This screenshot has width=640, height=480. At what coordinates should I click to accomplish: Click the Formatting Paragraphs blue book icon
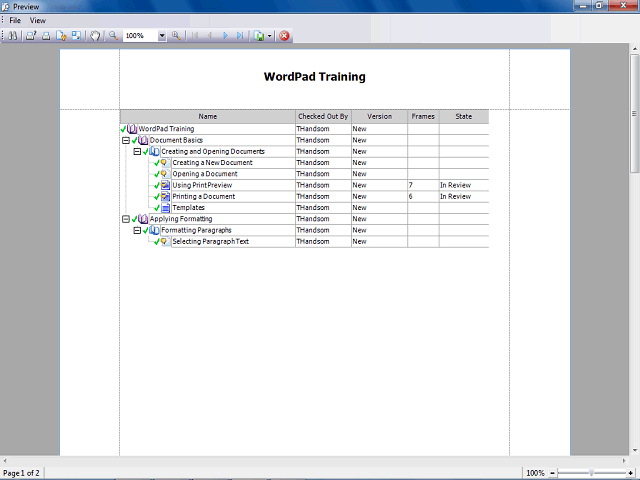[x=154, y=231]
